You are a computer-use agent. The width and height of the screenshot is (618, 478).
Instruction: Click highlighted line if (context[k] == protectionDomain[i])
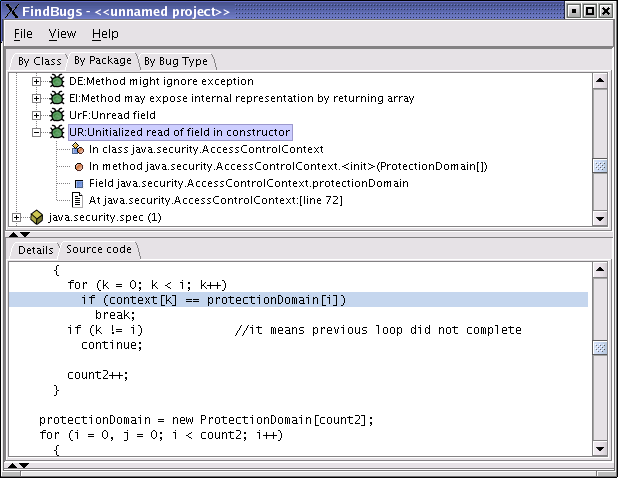pos(298,300)
